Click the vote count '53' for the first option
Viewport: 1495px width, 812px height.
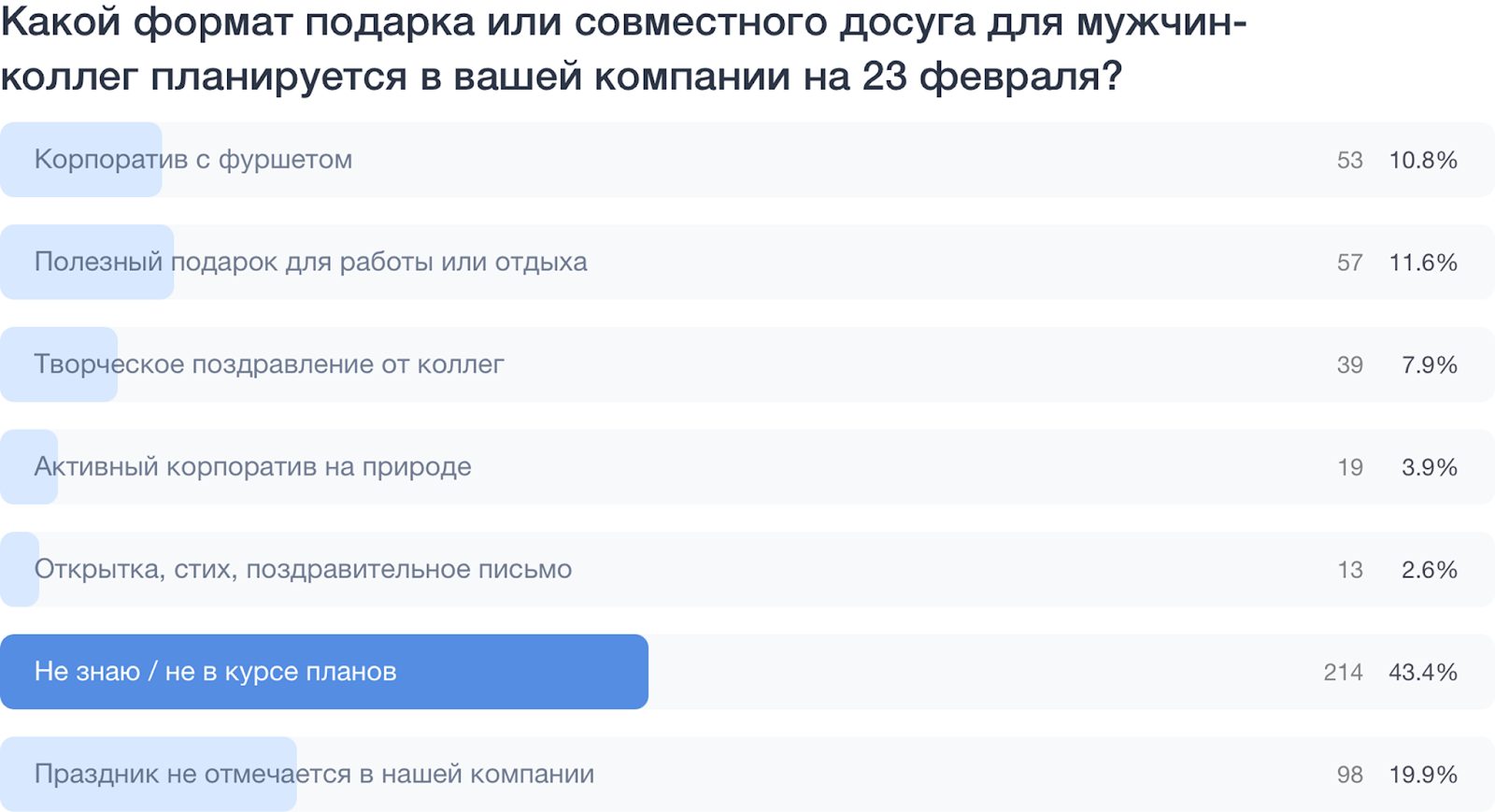1348,160
